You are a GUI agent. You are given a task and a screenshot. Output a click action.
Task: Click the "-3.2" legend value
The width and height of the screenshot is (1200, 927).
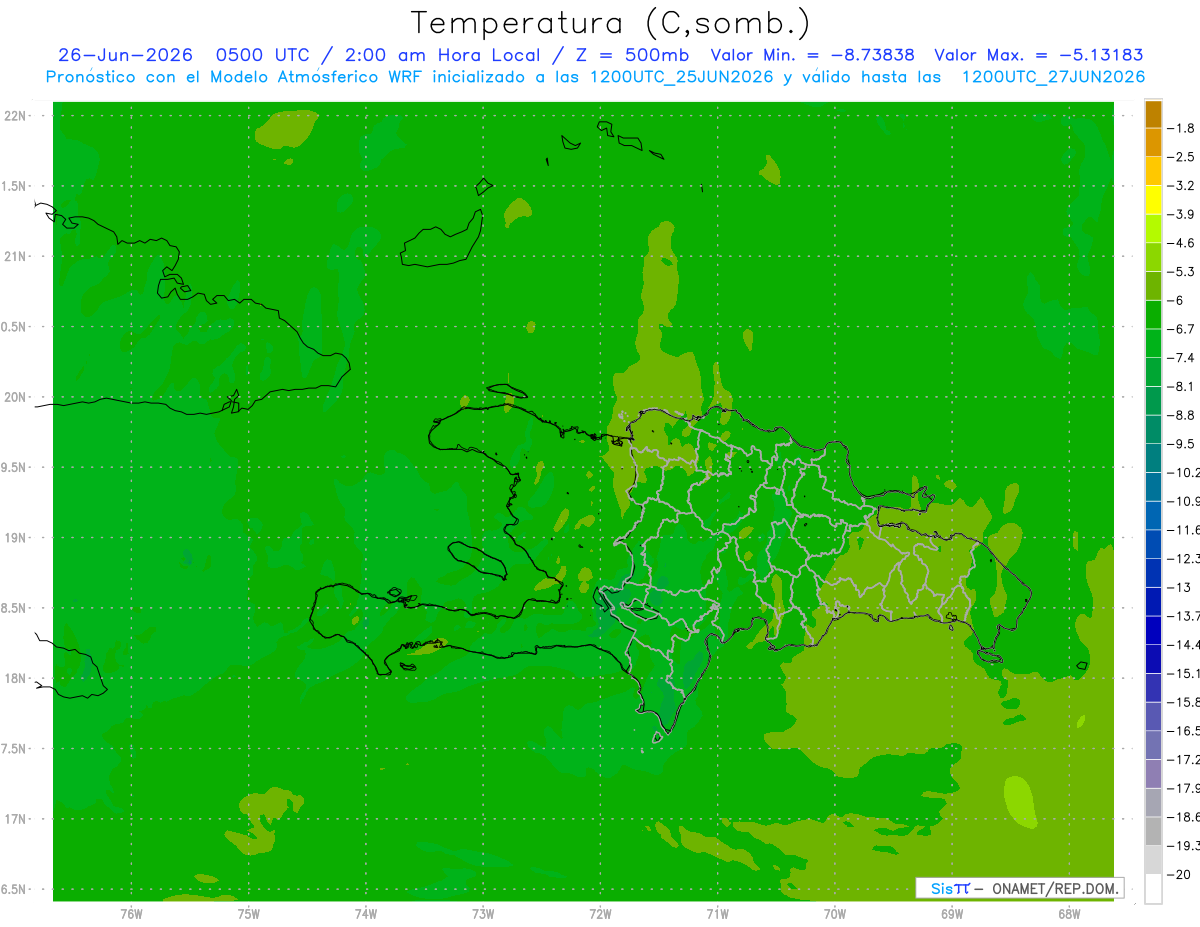(x=1181, y=185)
